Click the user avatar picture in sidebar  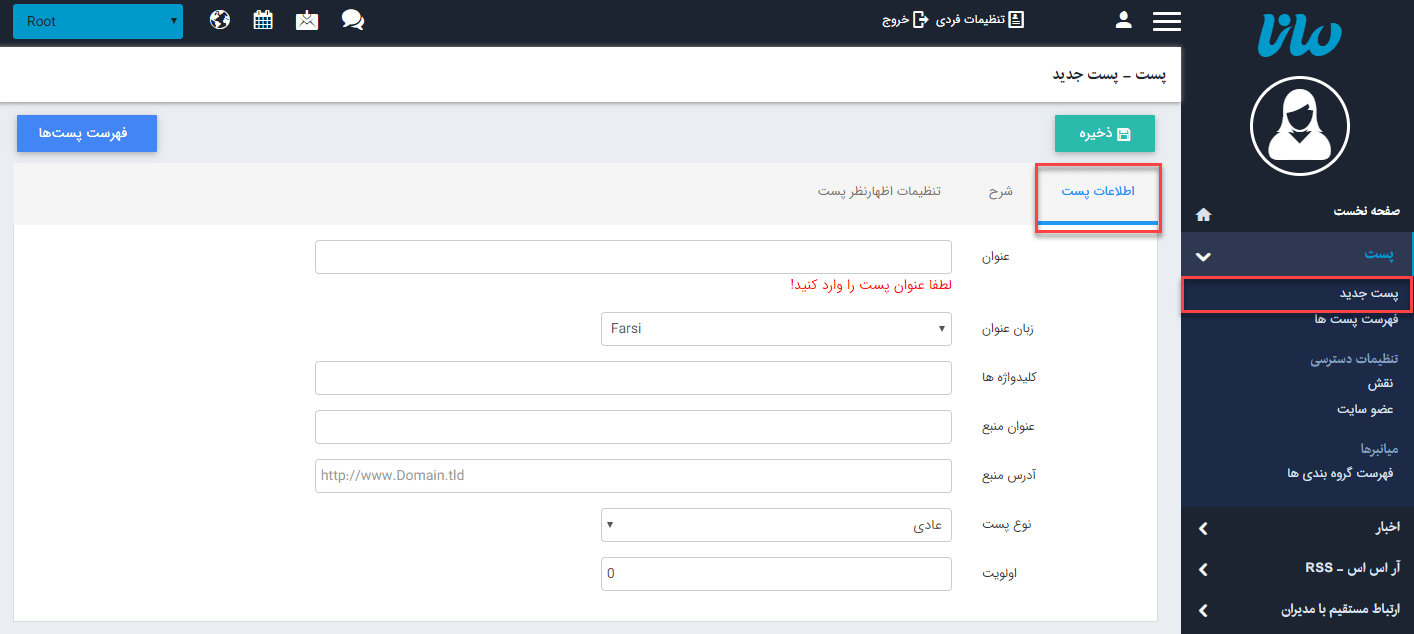1299,126
